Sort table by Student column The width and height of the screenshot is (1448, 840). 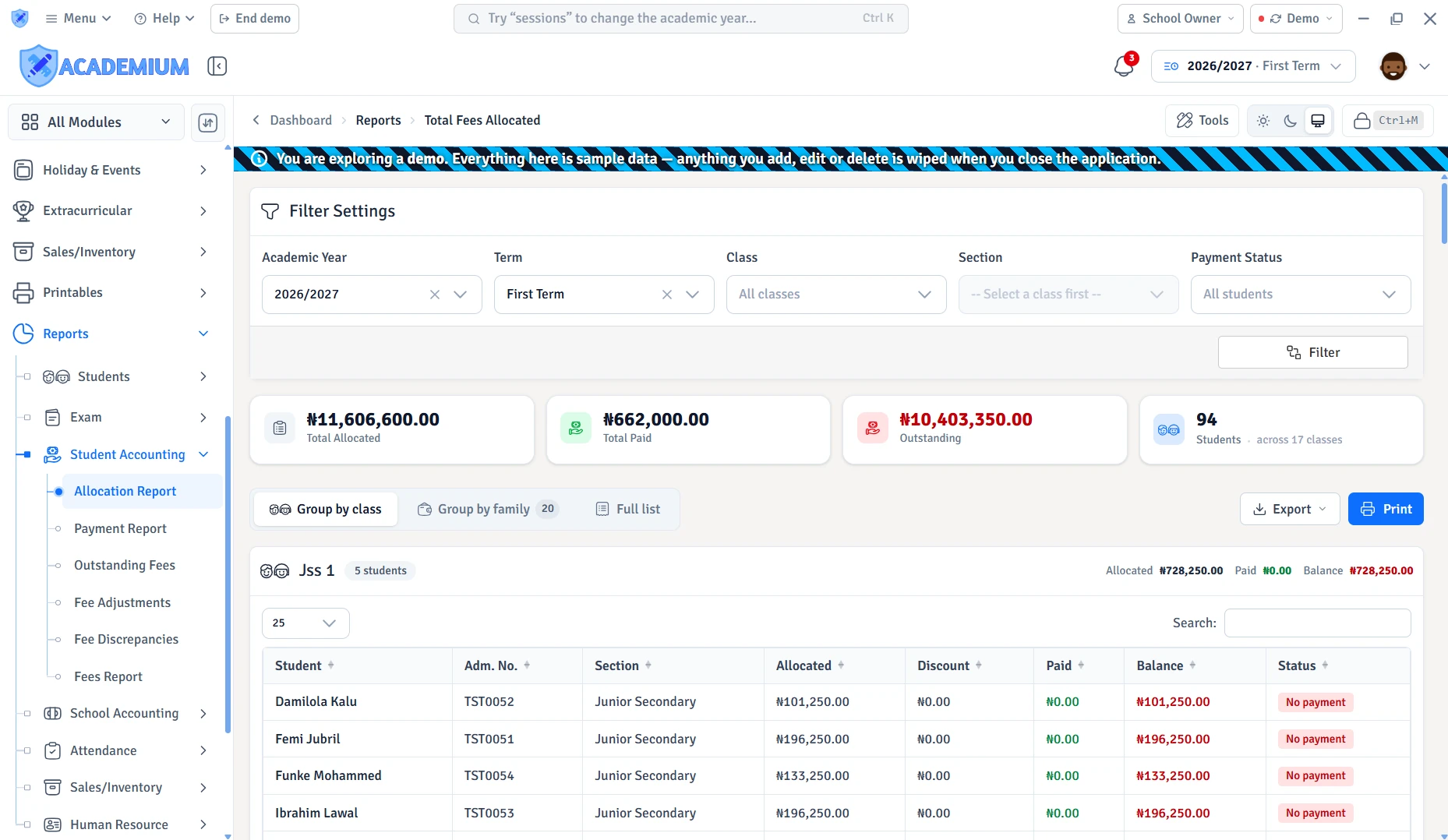358,665
